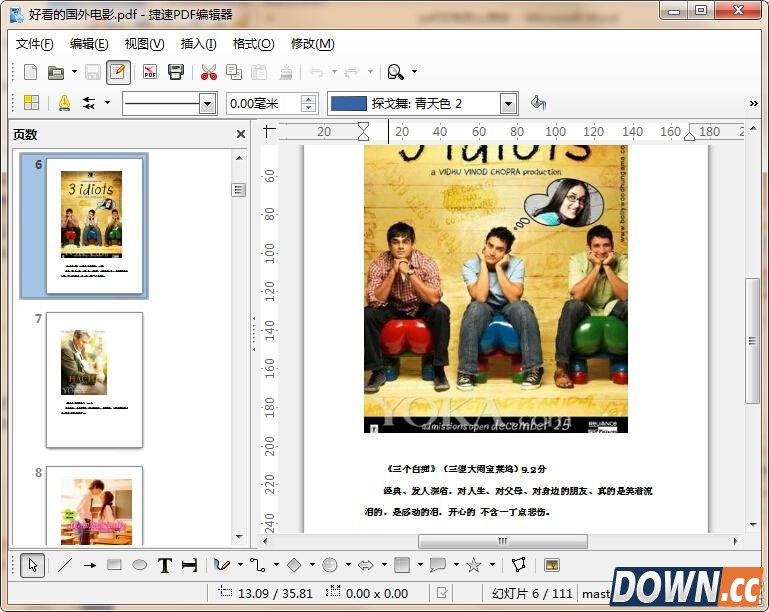Select page 7 thumbnail
Screen dimensions: 769x612
(x=94, y=380)
